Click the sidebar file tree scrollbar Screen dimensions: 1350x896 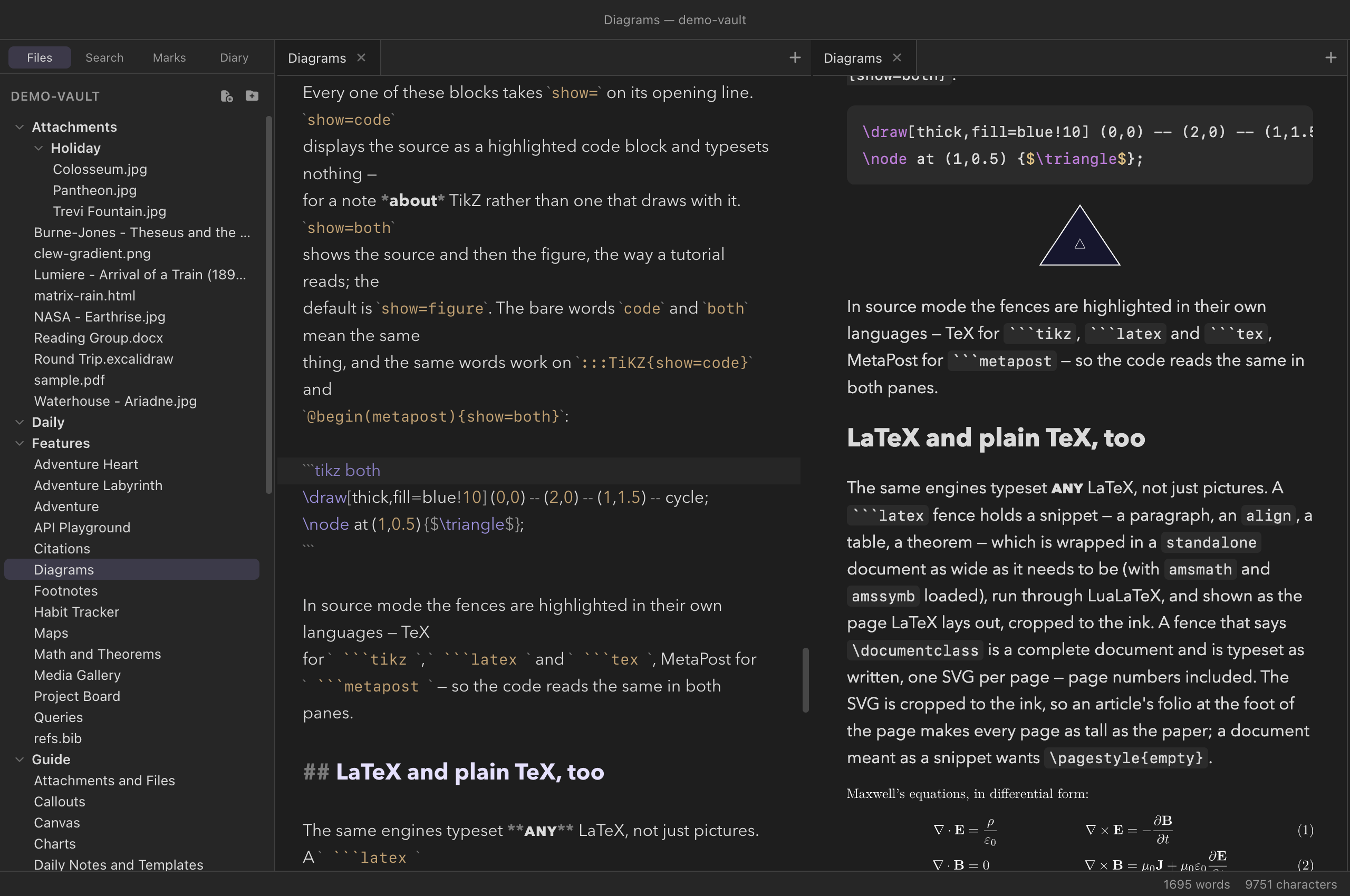(x=269, y=305)
